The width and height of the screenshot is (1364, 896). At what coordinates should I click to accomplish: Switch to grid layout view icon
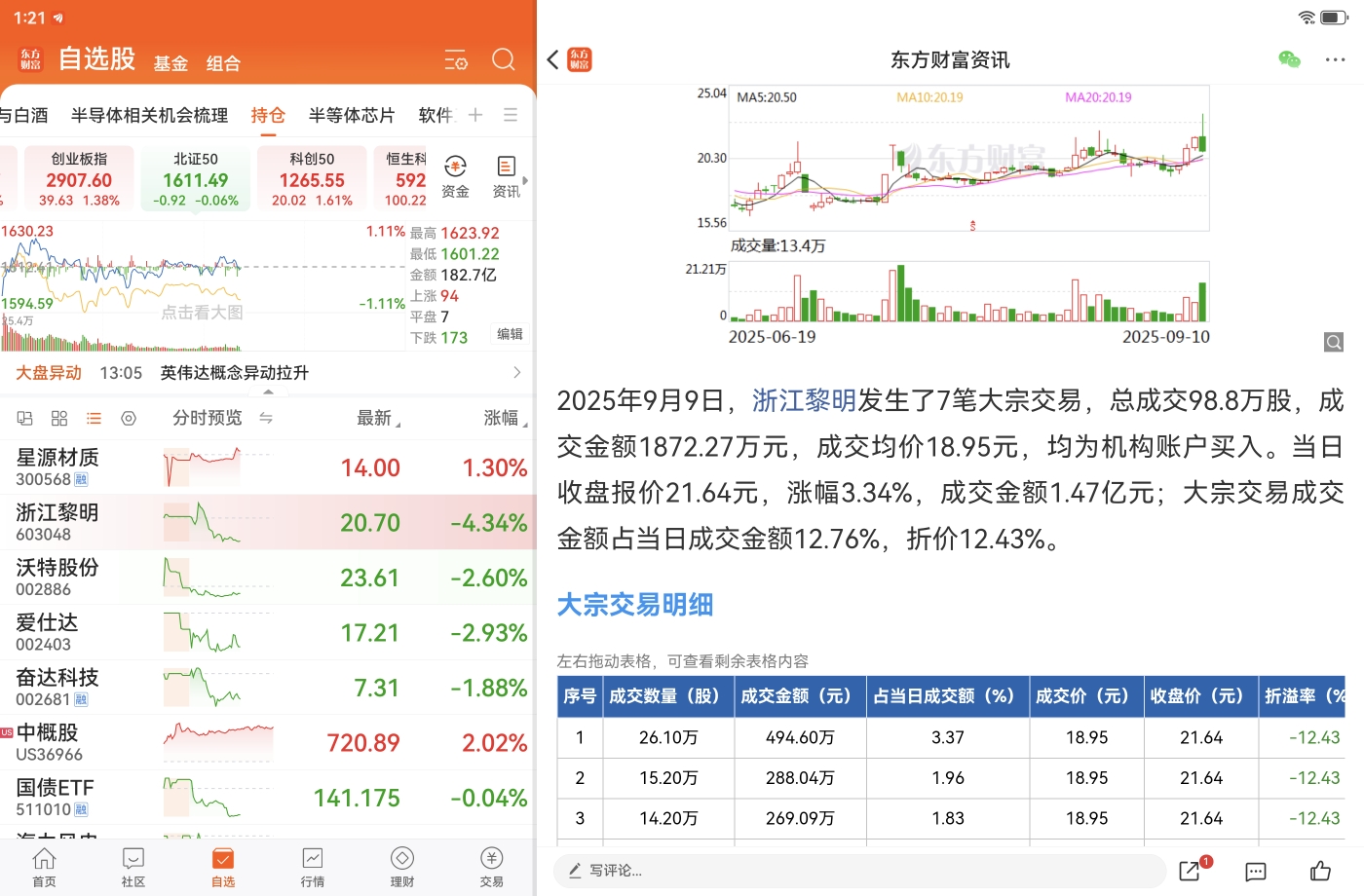[x=59, y=418]
